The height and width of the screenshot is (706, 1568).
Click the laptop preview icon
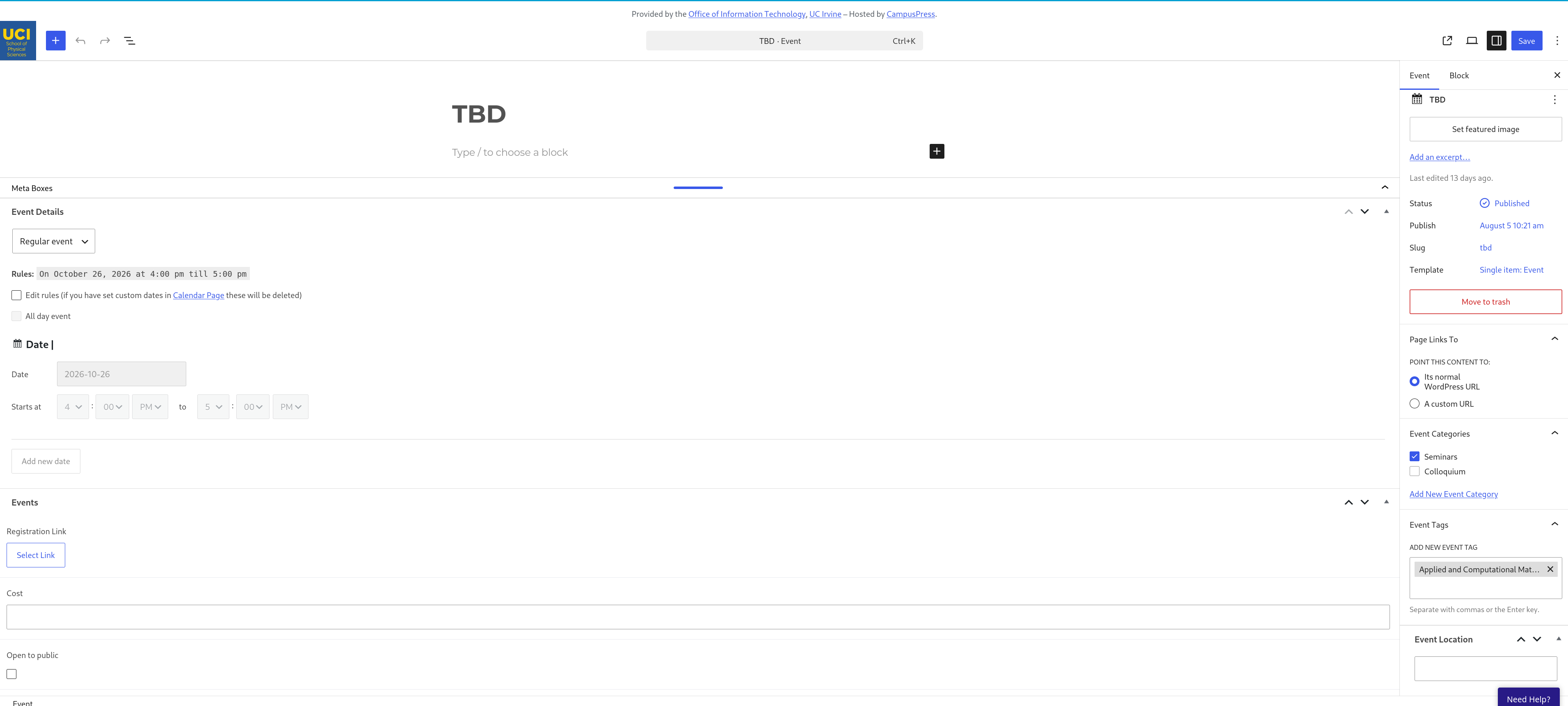1472,41
